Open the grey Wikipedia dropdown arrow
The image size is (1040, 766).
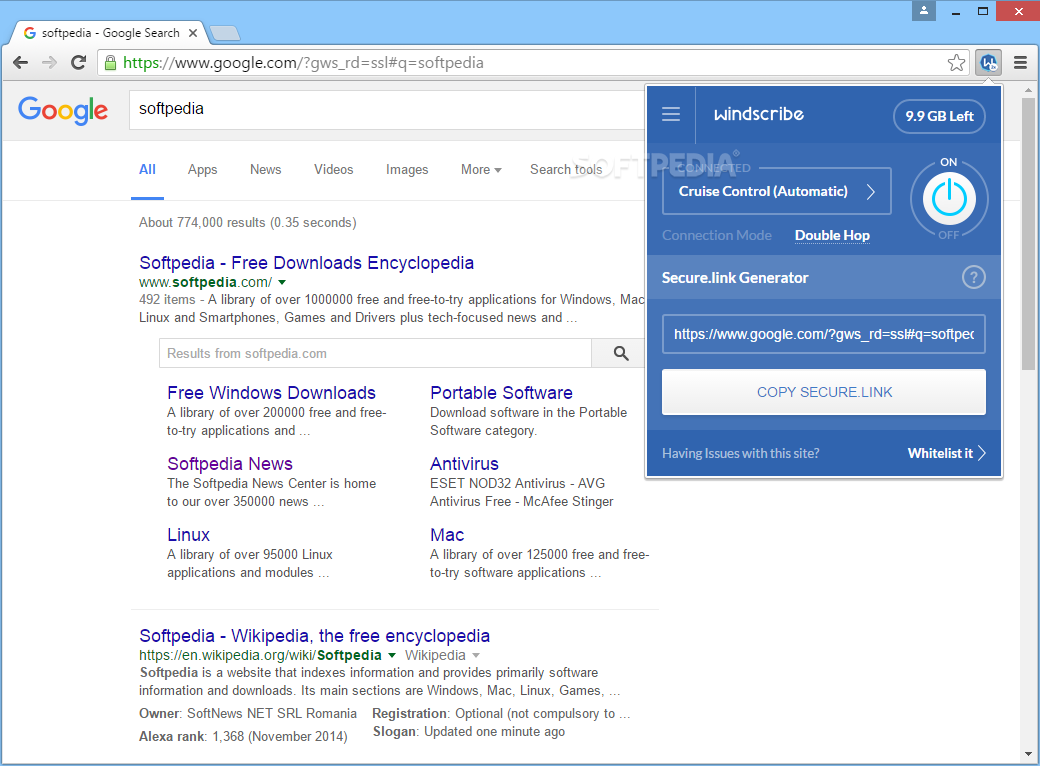coord(476,655)
